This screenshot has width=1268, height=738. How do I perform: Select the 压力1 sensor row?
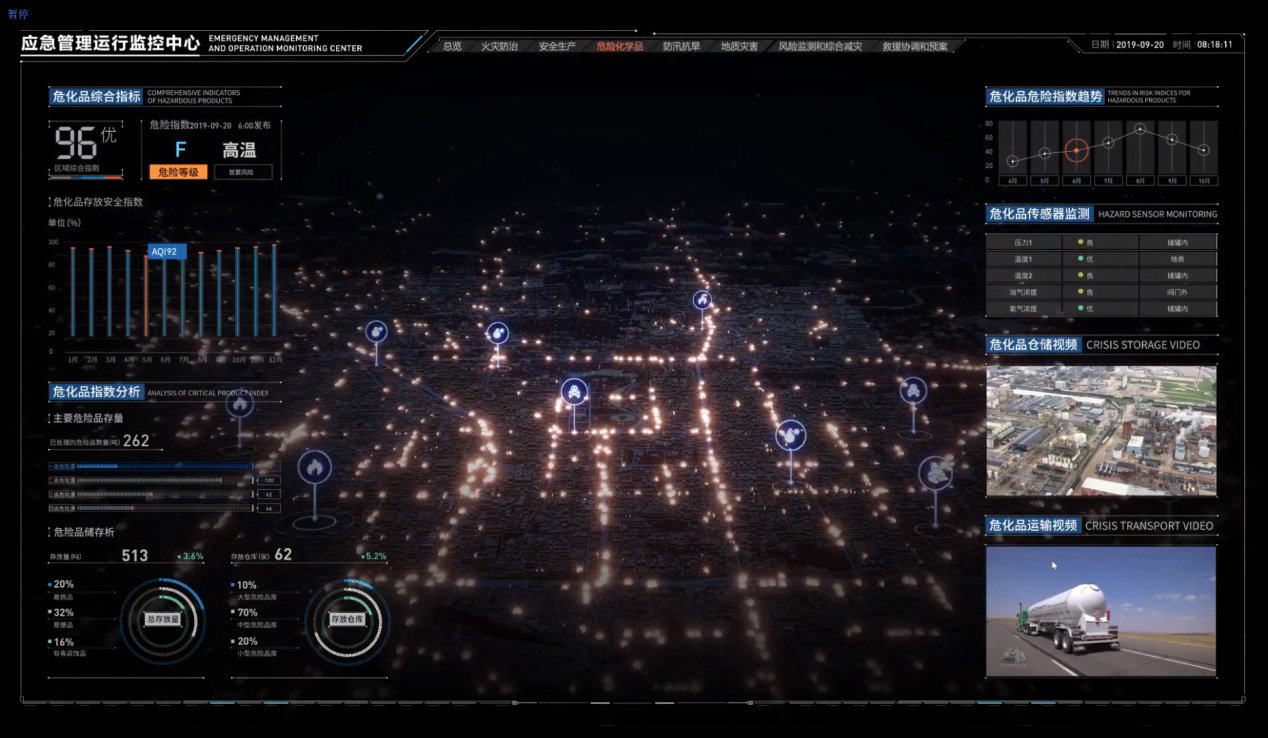pos(1101,242)
